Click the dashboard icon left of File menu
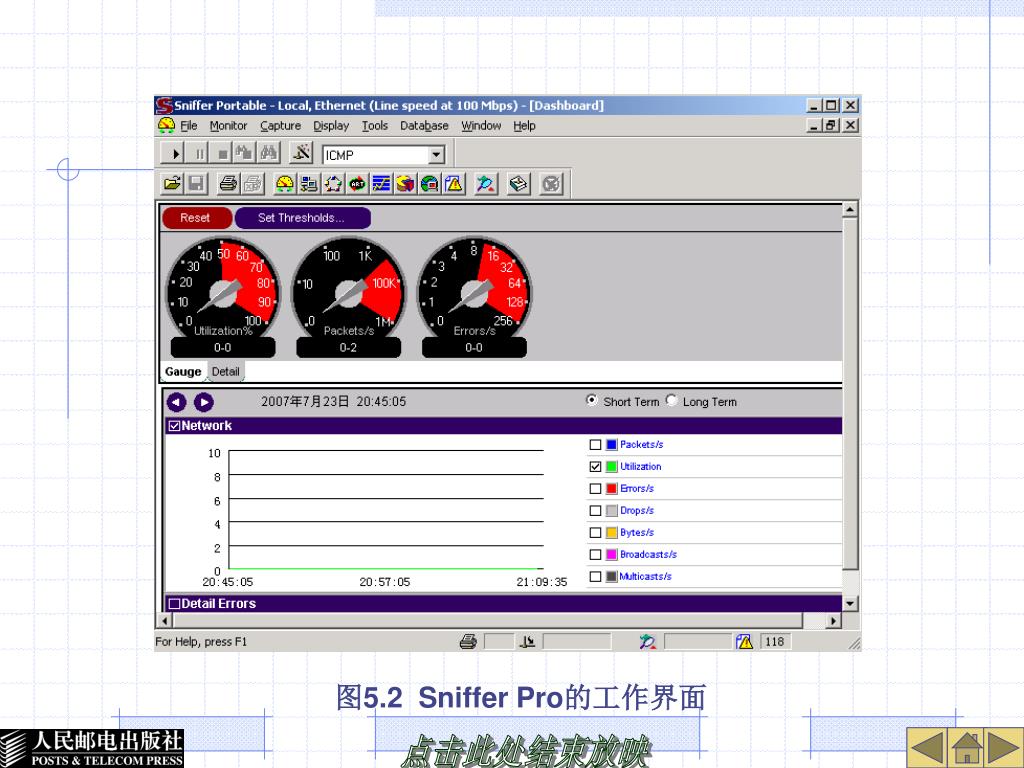The width and height of the screenshot is (1024, 768). click(x=167, y=125)
